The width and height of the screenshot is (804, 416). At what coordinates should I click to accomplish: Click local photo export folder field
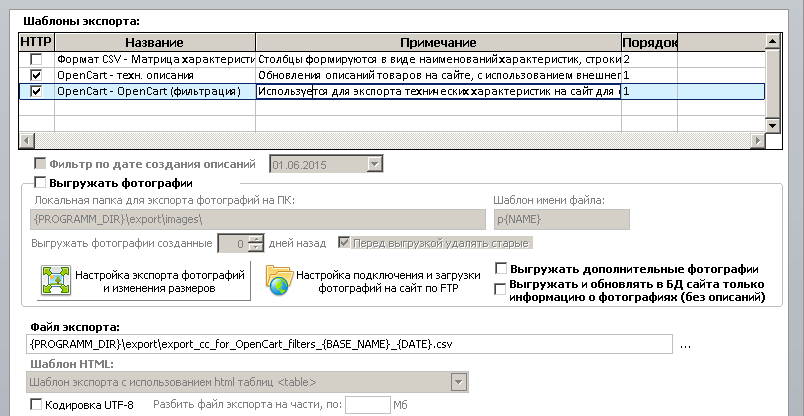(258, 220)
